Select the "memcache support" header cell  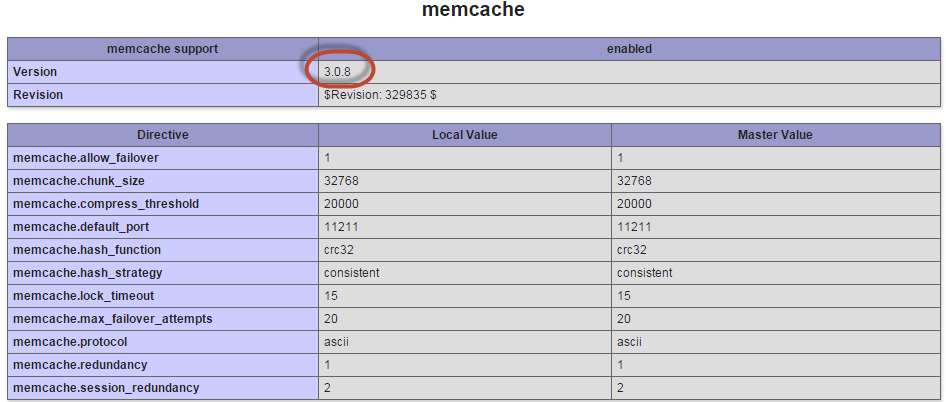pos(163,49)
